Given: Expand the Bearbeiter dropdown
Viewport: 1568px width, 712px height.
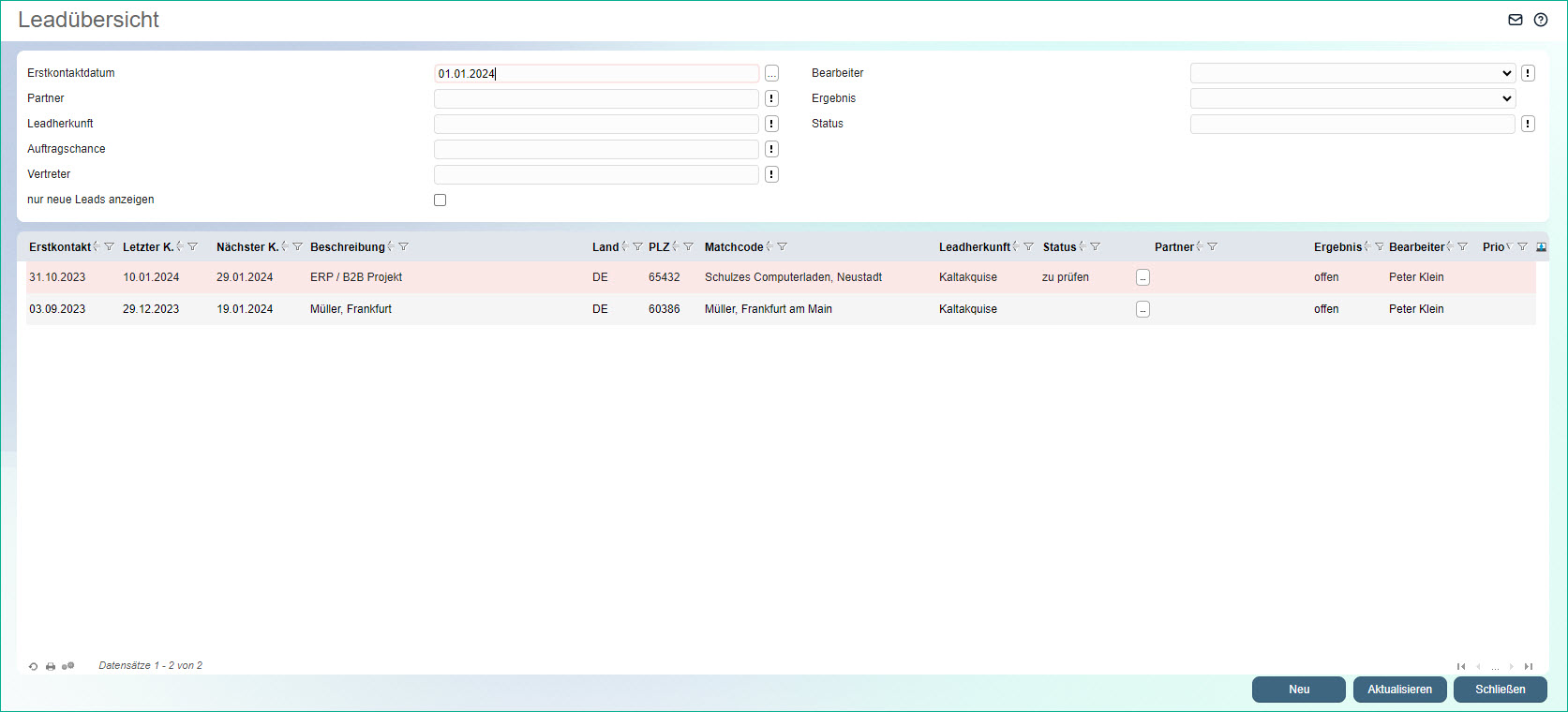Looking at the screenshot, I should point(1352,73).
